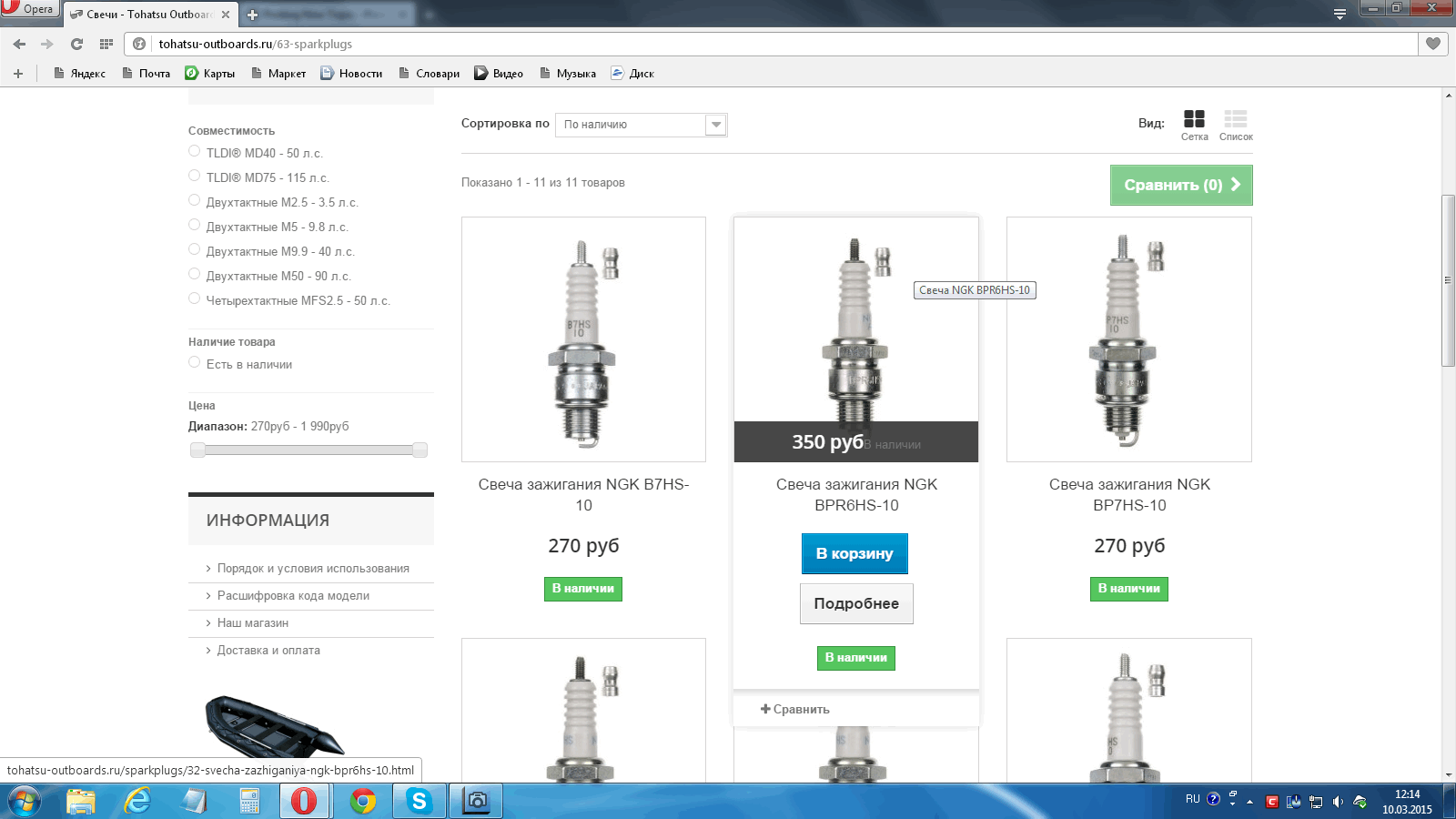Toggle the Есть в наличии filter
Viewport: 1456px width, 819px height.
[x=194, y=362]
